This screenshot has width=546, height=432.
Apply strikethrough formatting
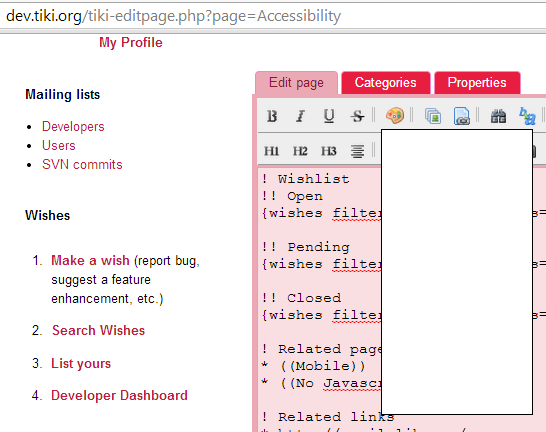coord(357,116)
